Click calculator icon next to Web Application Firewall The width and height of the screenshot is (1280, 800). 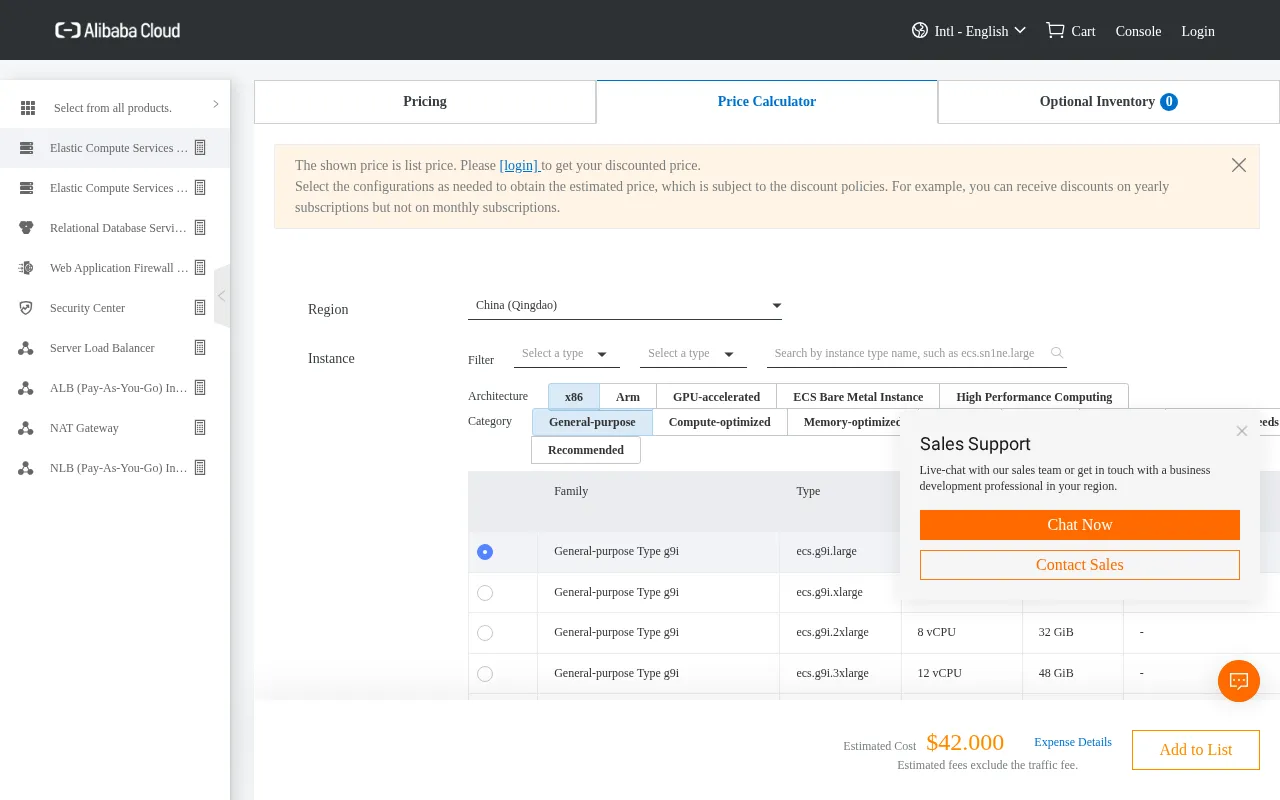[200, 267]
